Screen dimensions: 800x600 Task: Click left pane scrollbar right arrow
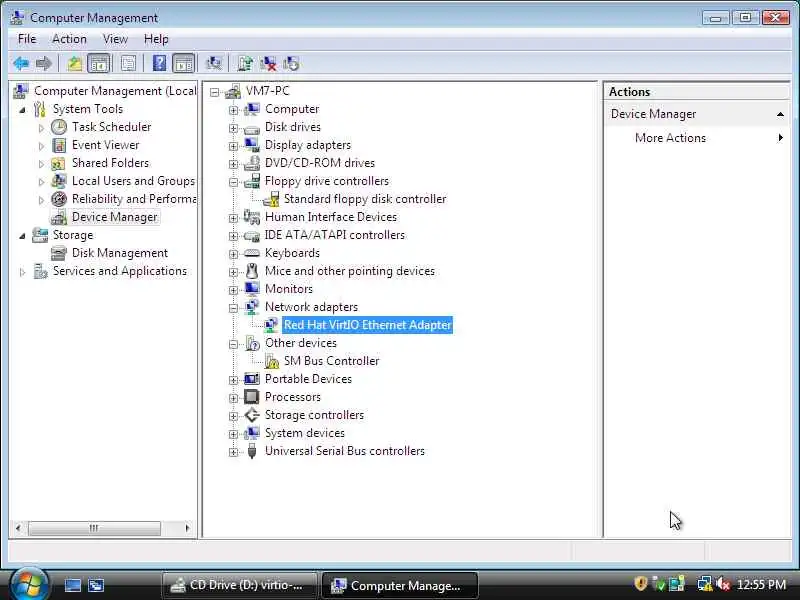point(187,528)
